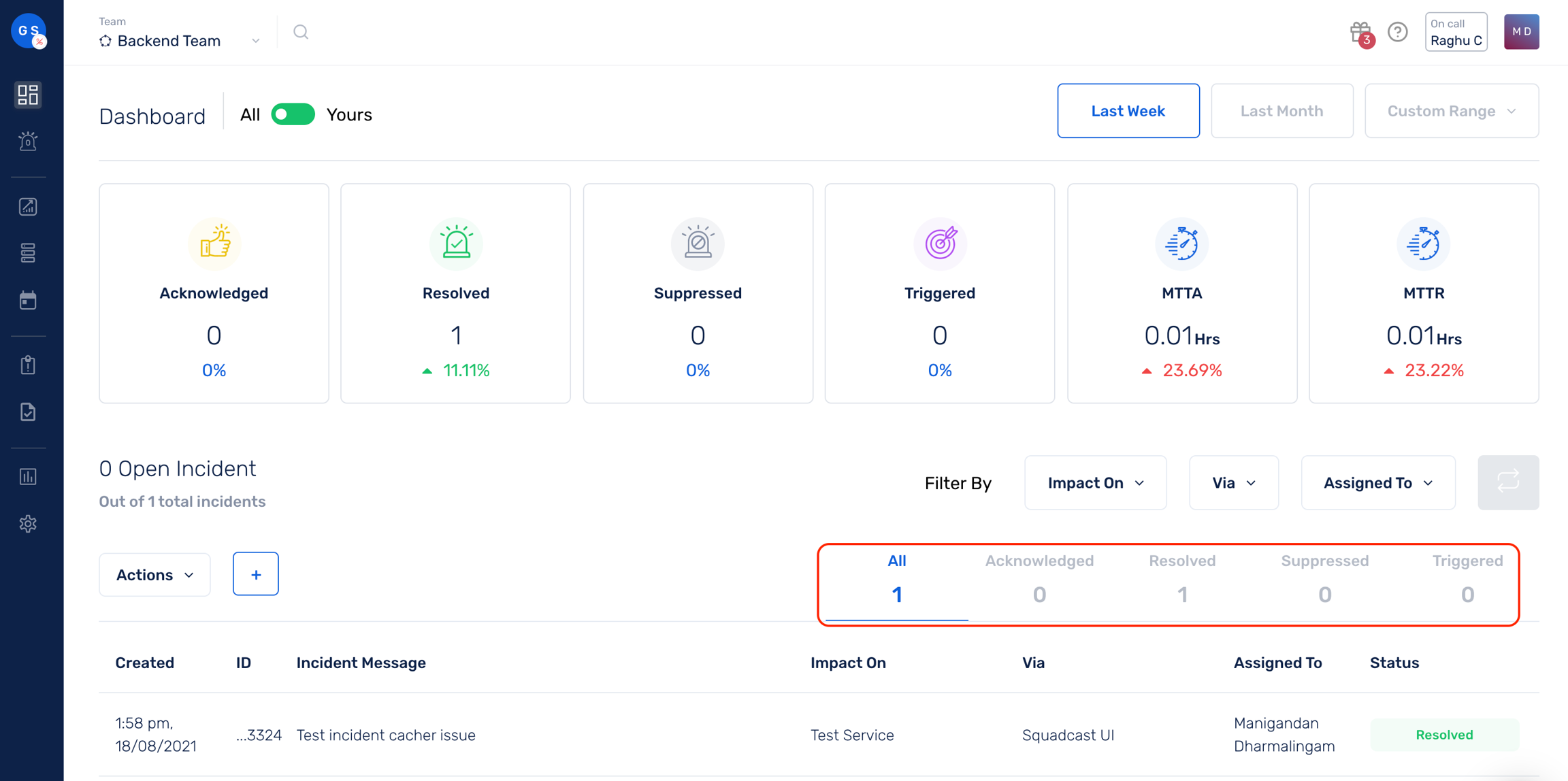This screenshot has height=781, width=1568.
Task: Select the Last Month range button
Action: [1281, 111]
